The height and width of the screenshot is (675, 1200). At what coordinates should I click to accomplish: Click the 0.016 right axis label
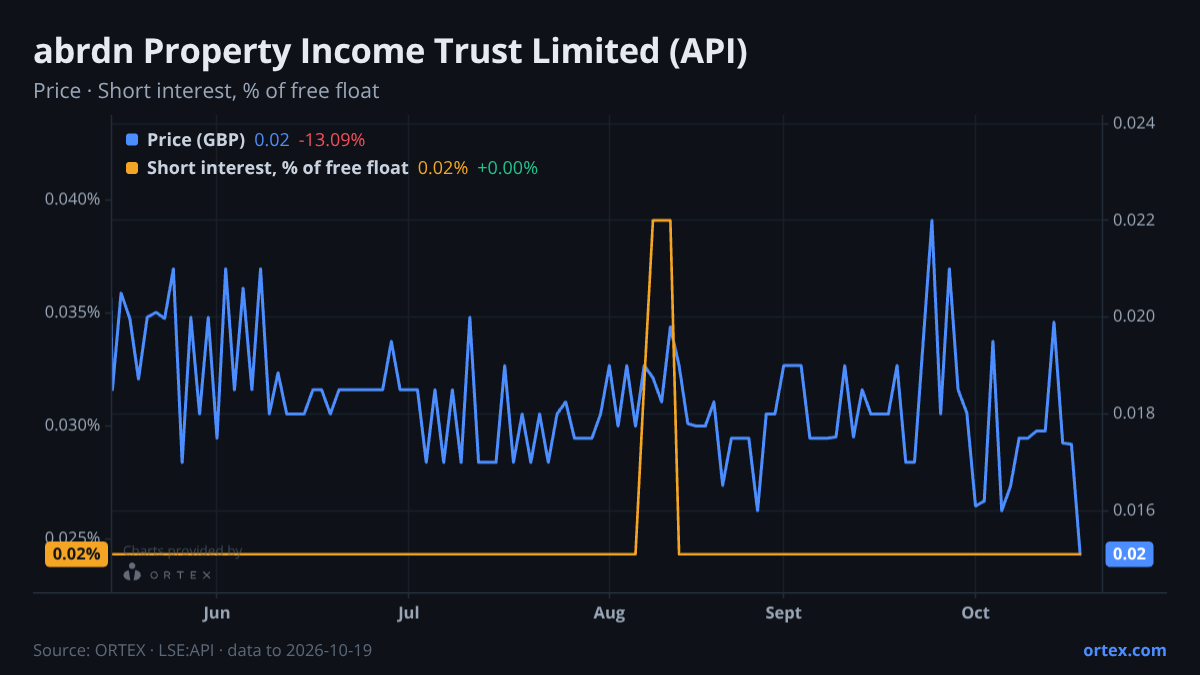[x=1135, y=510]
